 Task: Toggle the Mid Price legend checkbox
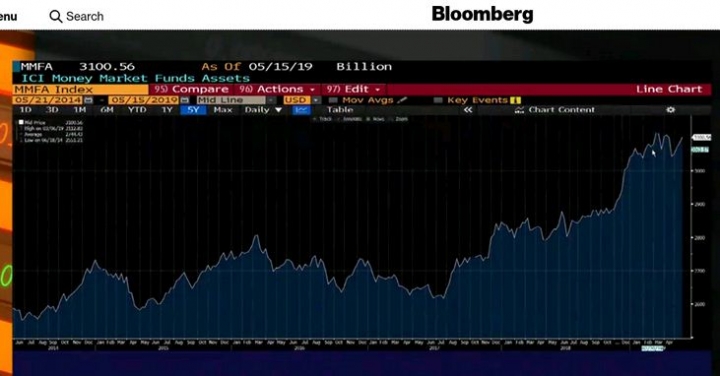point(21,122)
